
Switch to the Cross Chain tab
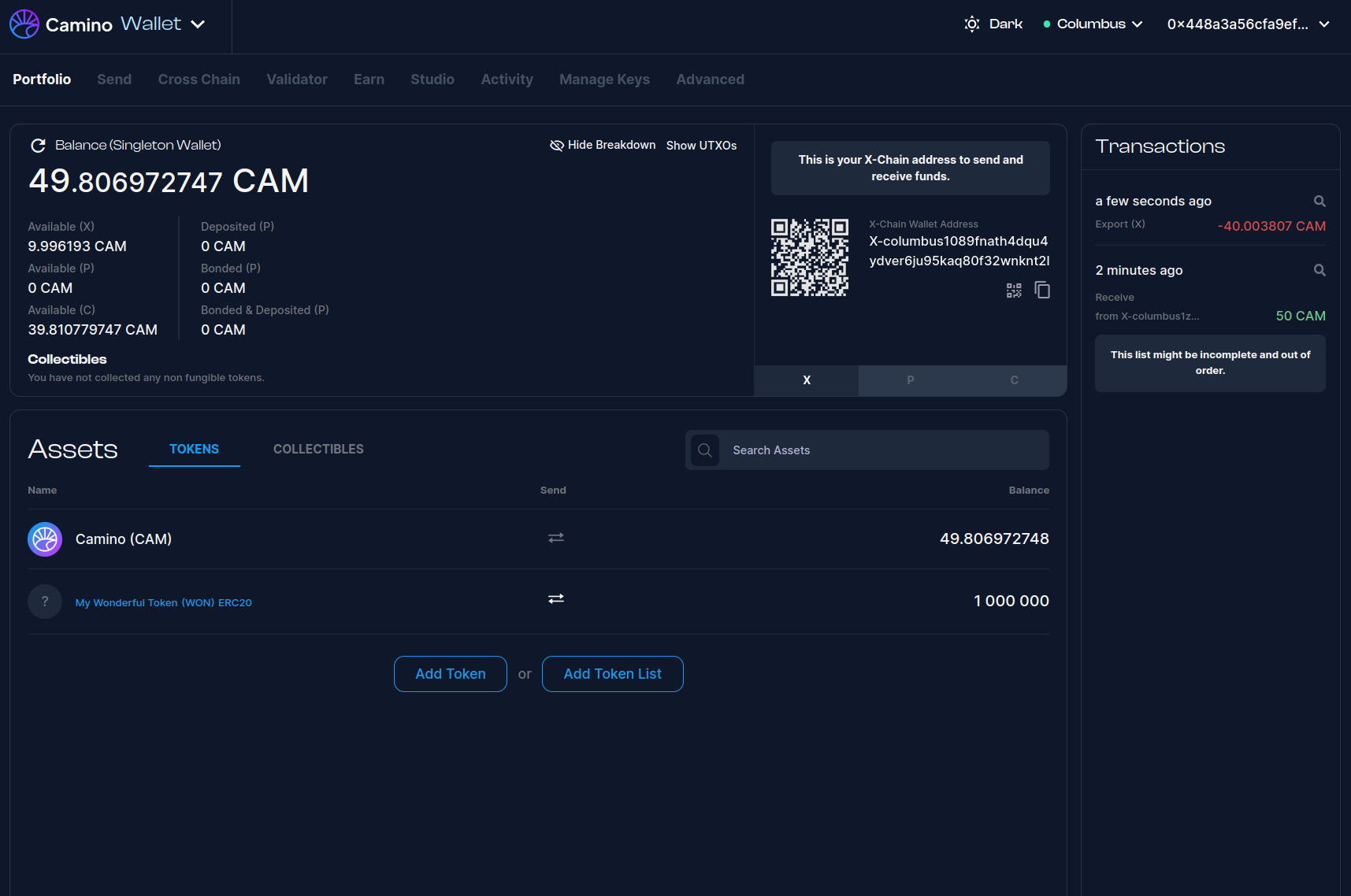(x=199, y=80)
